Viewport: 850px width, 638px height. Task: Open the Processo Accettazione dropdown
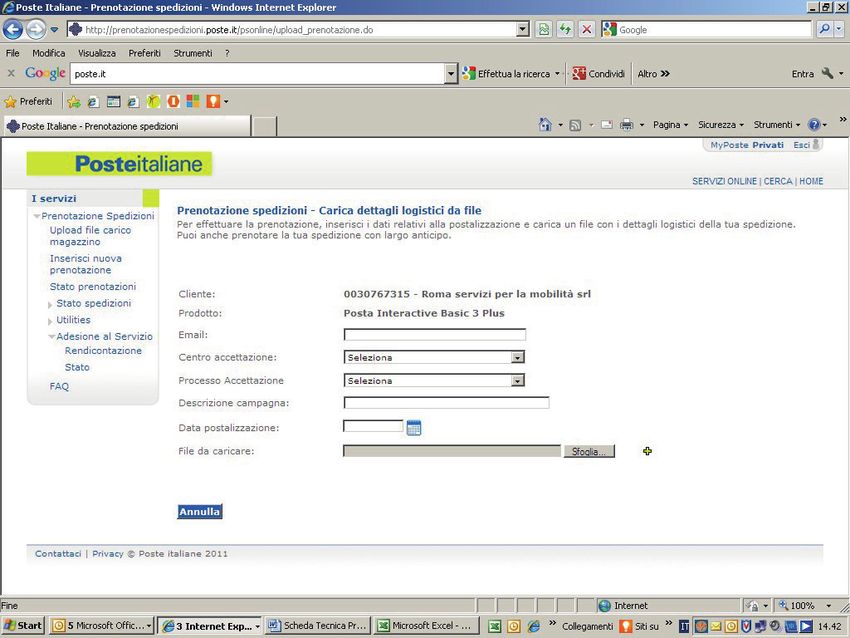coord(434,381)
